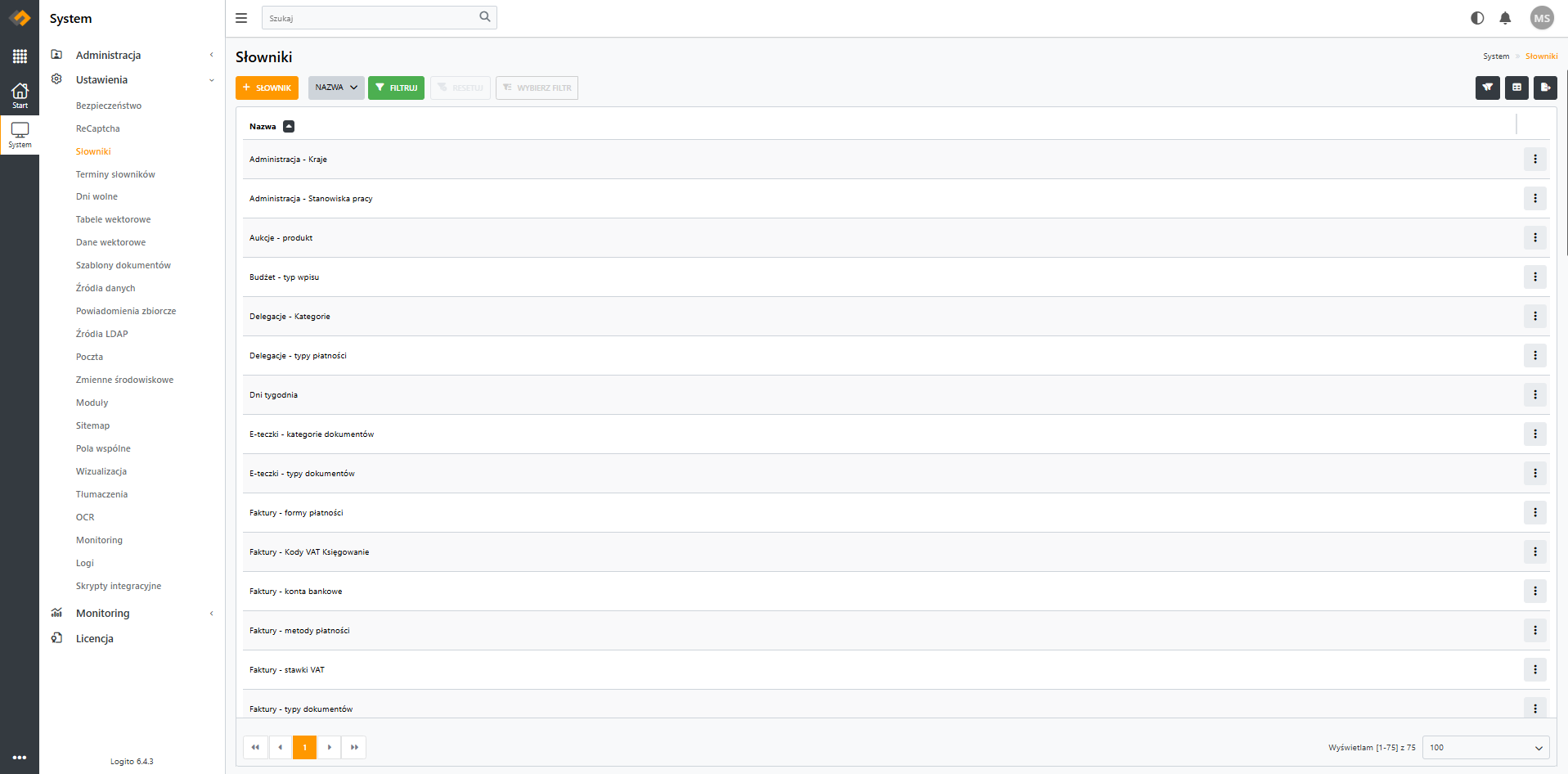Viewport: 1568px width, 774px height.
Task: Open ReCaptcha settings
Action: click(98, 128)
